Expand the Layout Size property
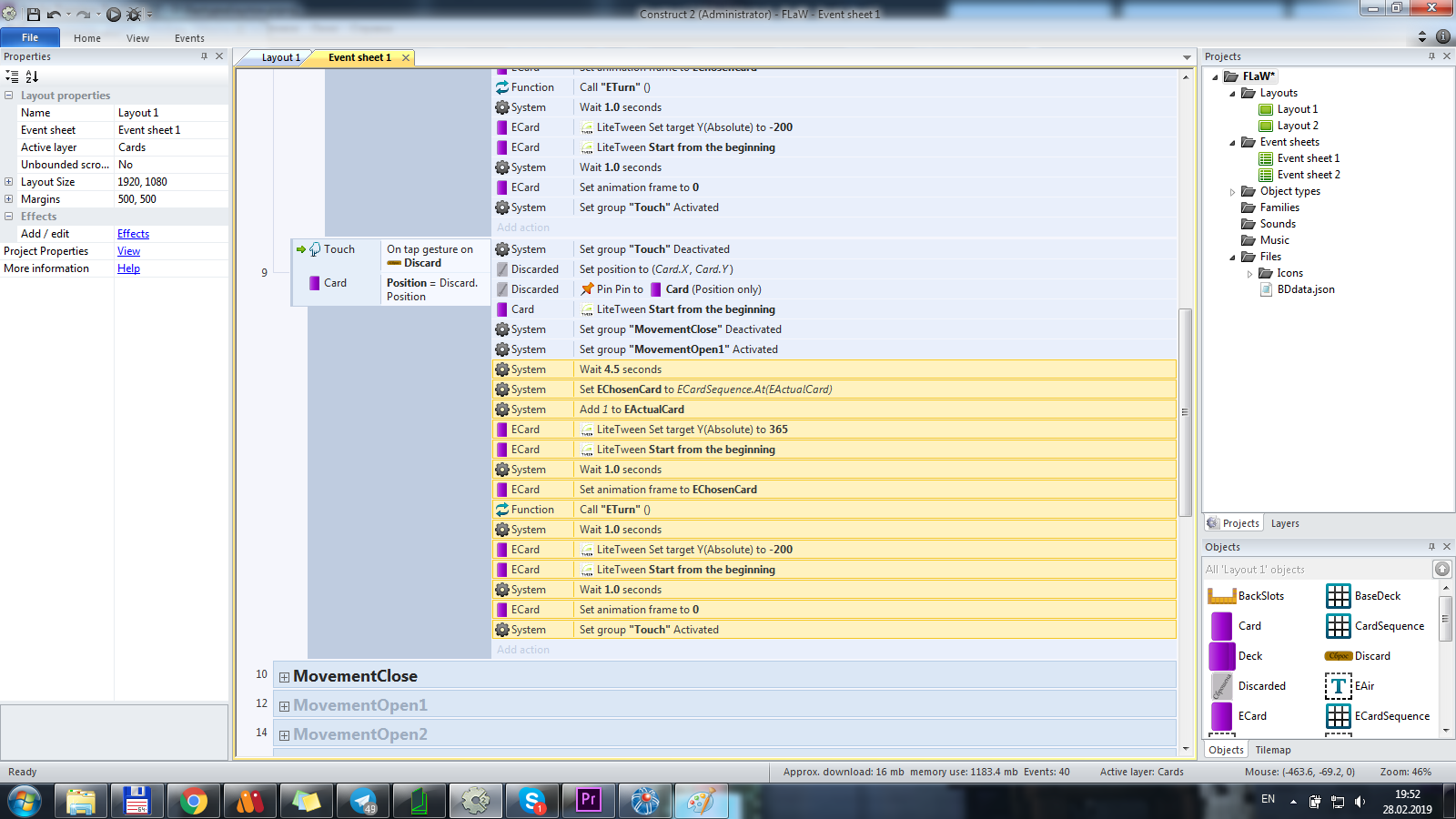Screen dimensions: 1456x819 (9, 182)
